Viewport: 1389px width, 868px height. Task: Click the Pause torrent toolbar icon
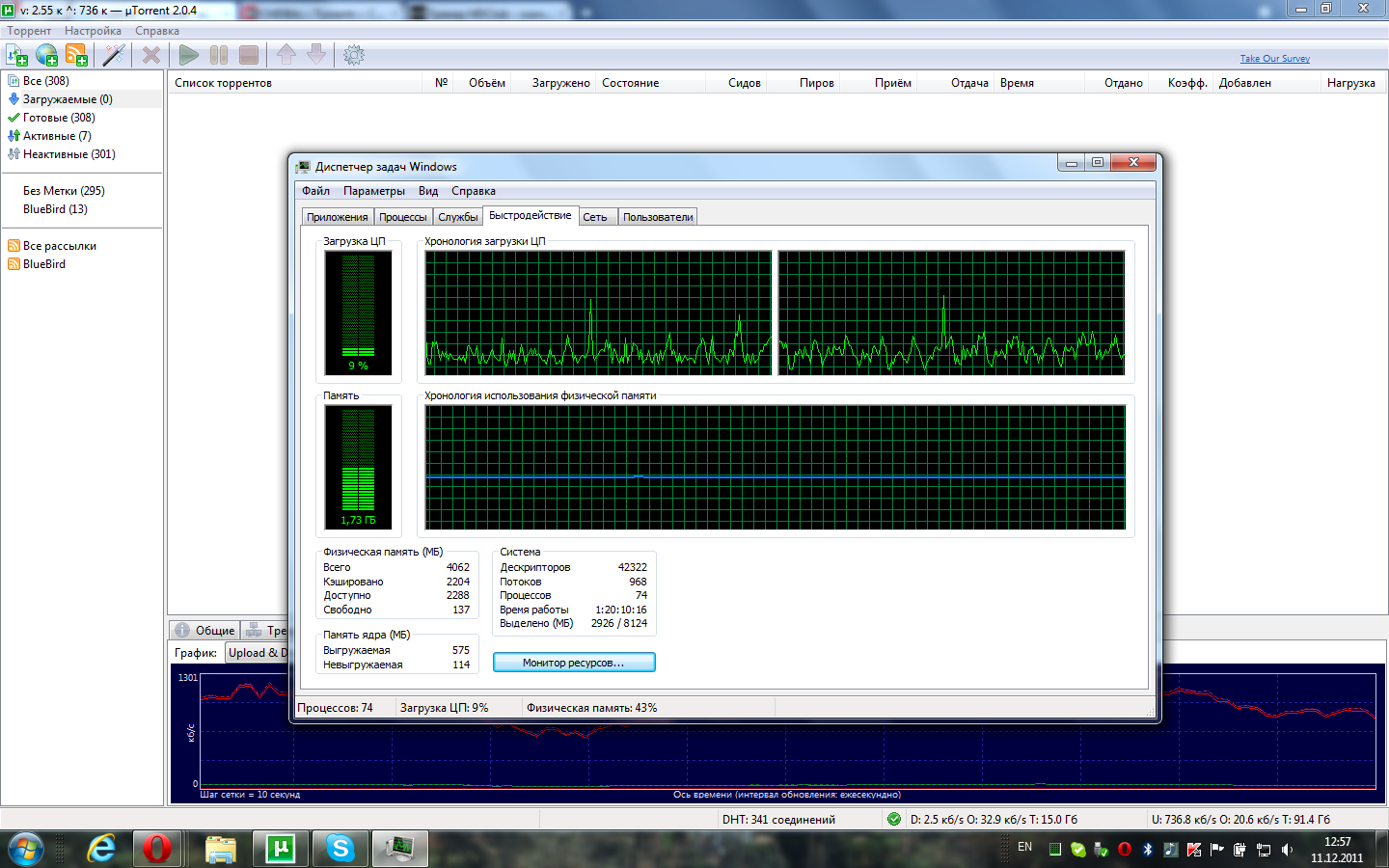pyautogui.click(x=219, y=55)
